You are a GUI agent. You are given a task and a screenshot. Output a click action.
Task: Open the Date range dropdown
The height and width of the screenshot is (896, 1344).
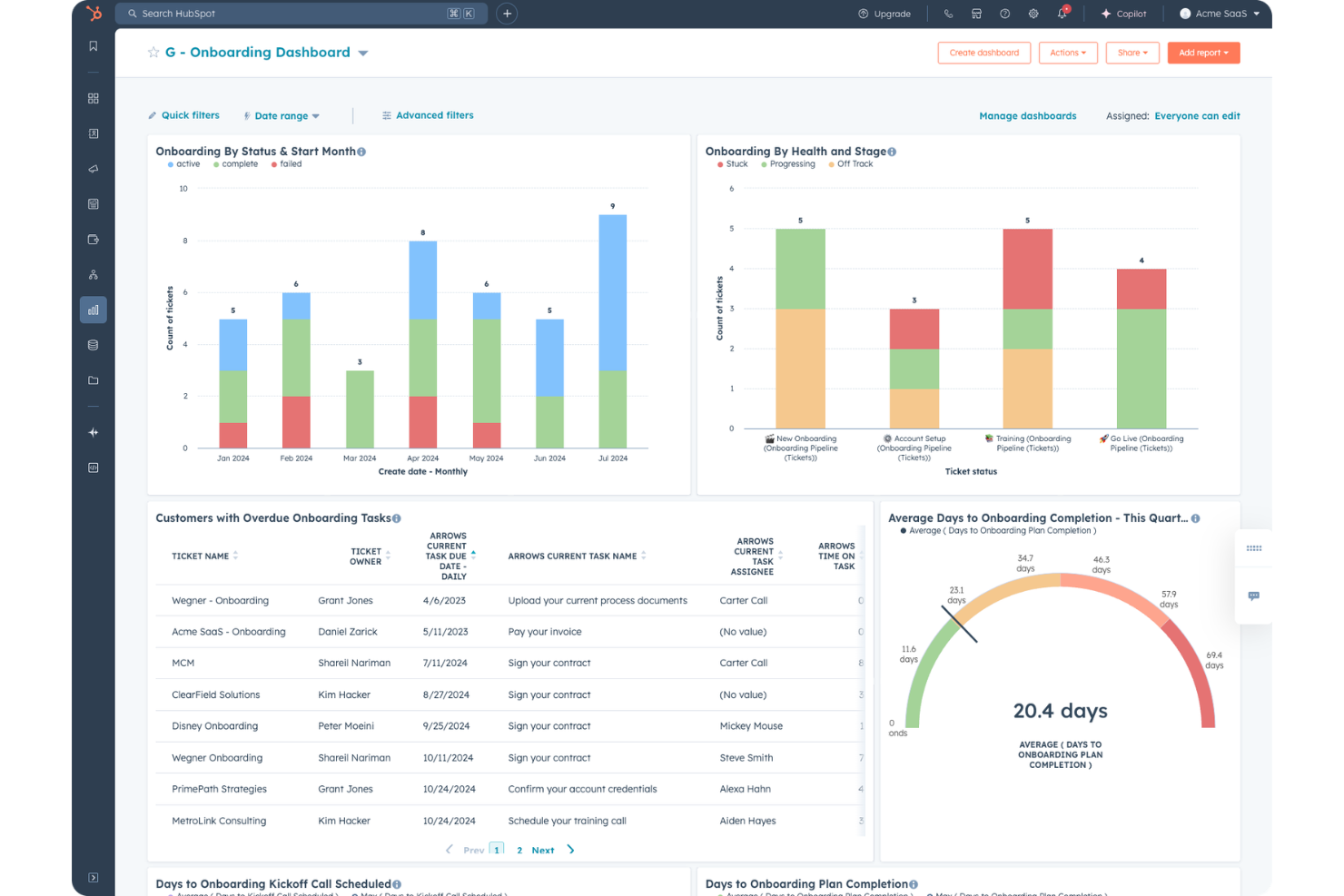coord(282,116)
